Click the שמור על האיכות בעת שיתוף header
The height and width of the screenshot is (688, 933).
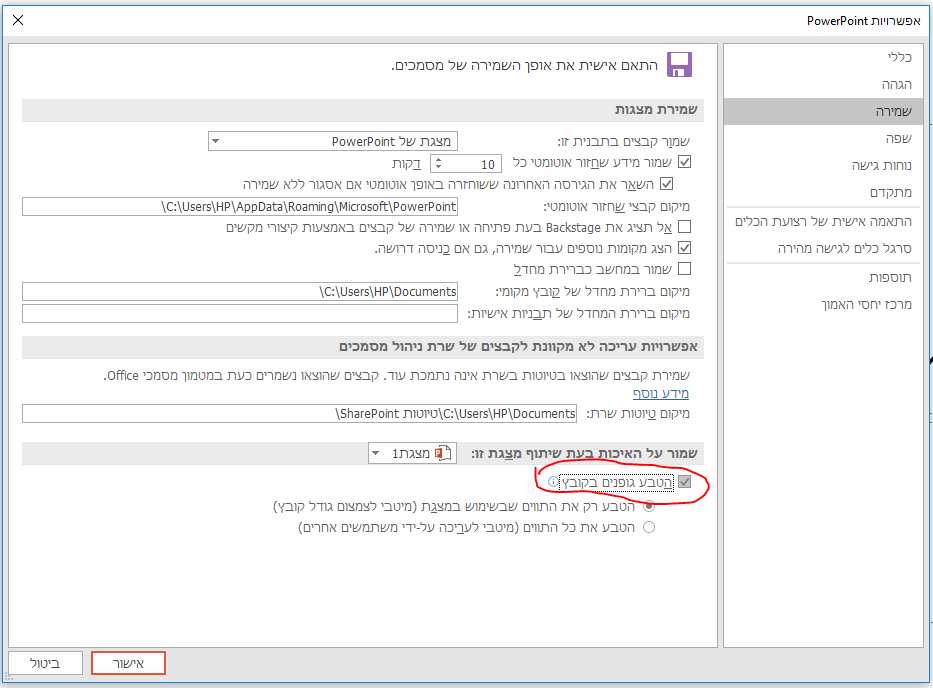click(x=584, y=454)
